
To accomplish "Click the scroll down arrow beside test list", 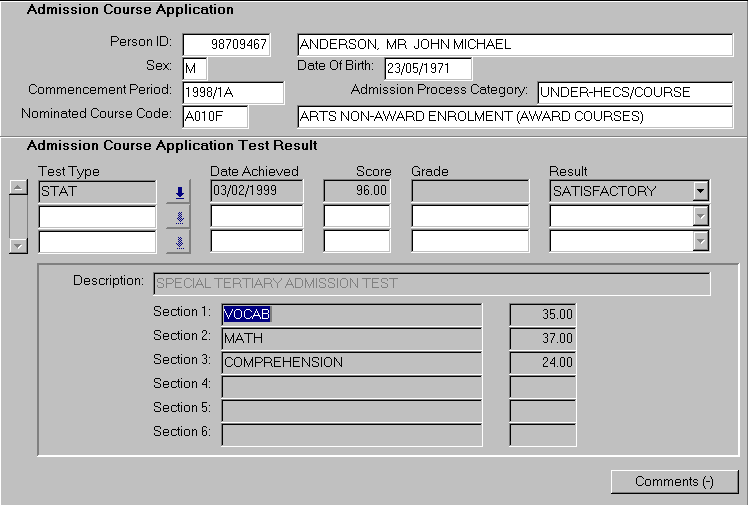I will (x=17, y=245).
